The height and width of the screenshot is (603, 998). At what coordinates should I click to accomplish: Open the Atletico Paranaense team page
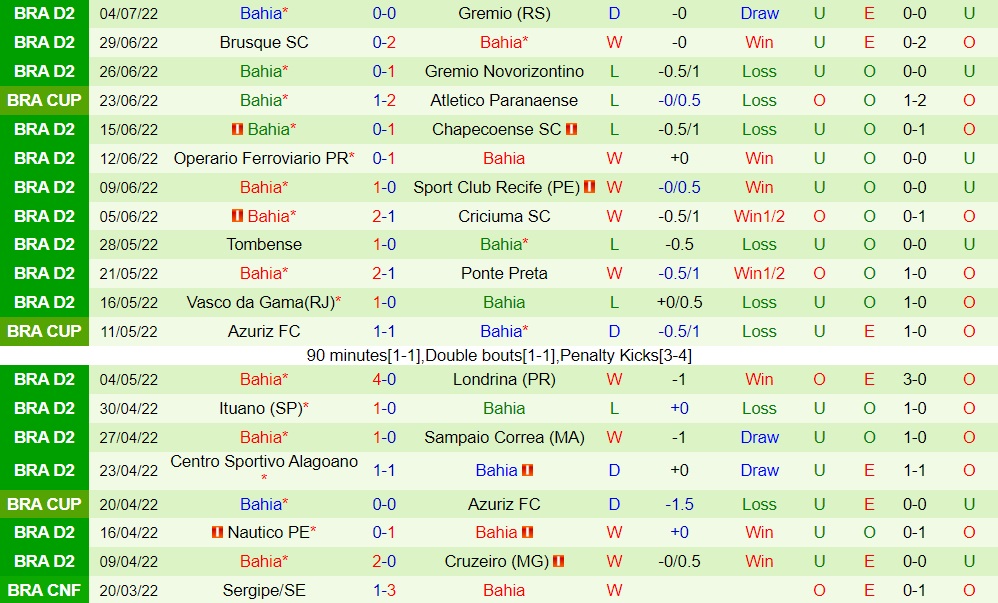pyautogui.click(x=504, y=101)
